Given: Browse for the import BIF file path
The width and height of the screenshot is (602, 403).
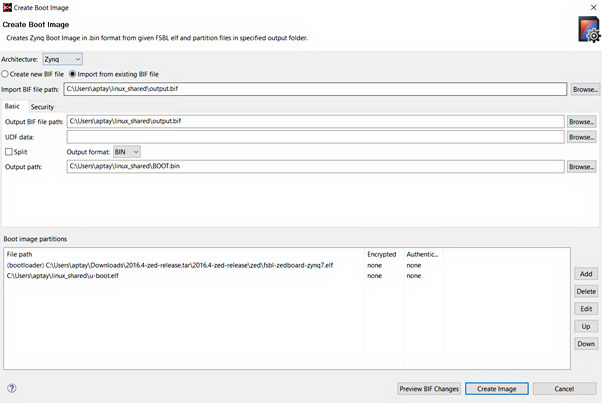Looking at the screenshot, I should coord(585,89).
